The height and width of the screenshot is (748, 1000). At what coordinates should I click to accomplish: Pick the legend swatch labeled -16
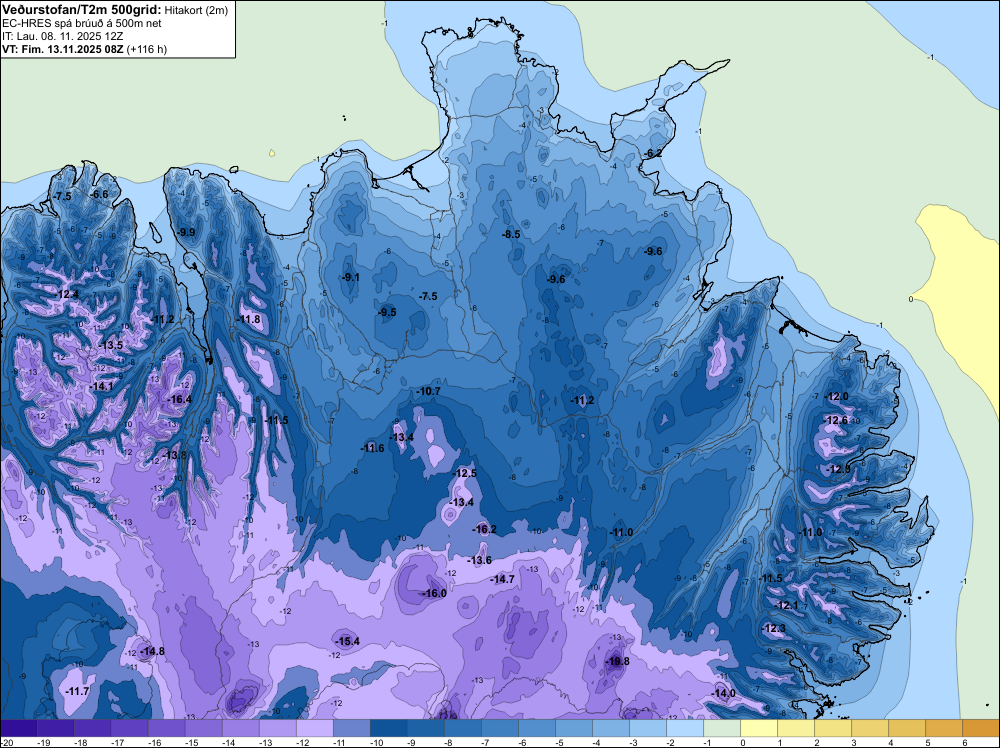(166, 728)
